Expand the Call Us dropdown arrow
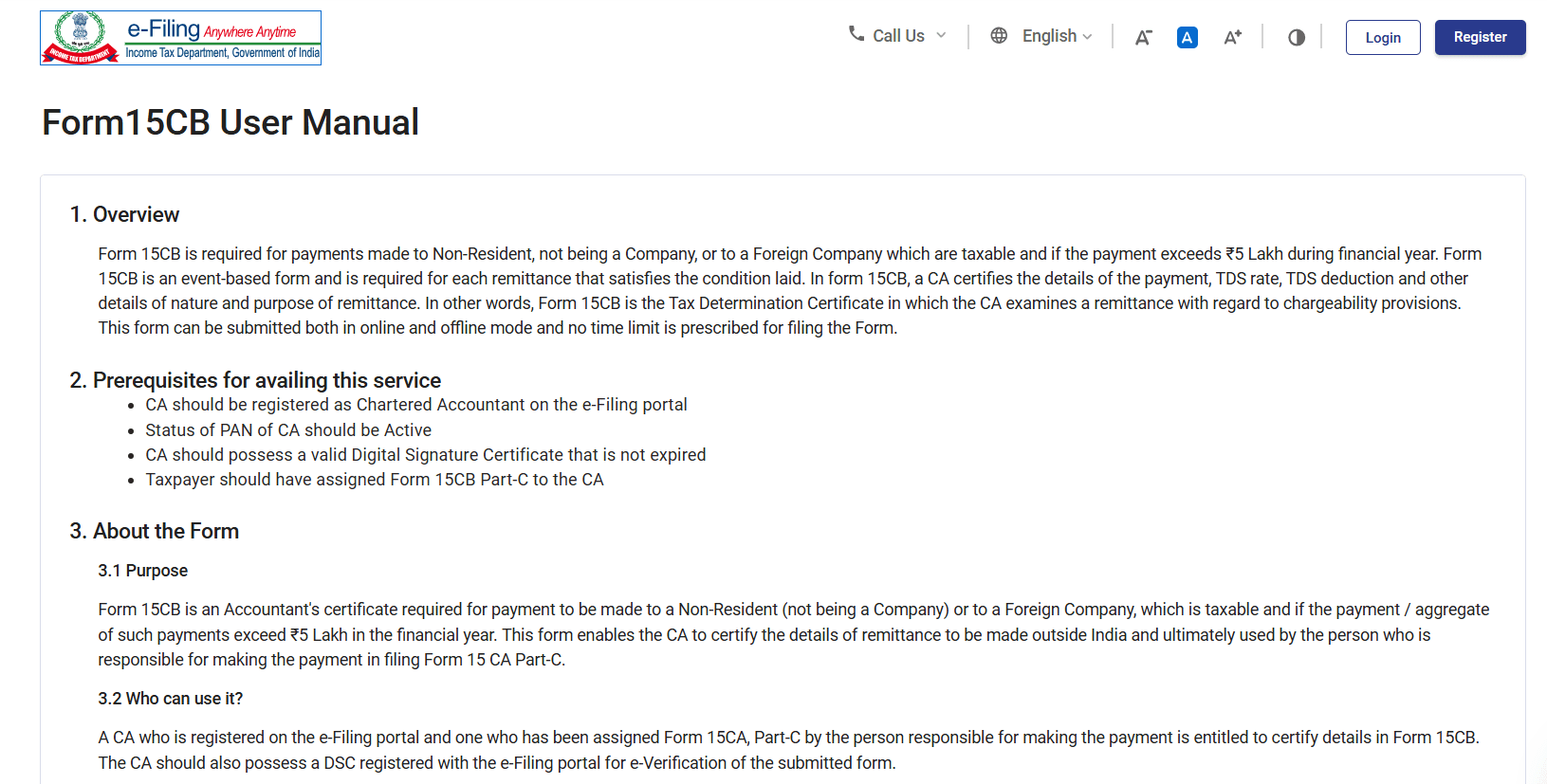The height and width of the screenshot is (784, 1547). pyautogui.click(x=941, y=36)
